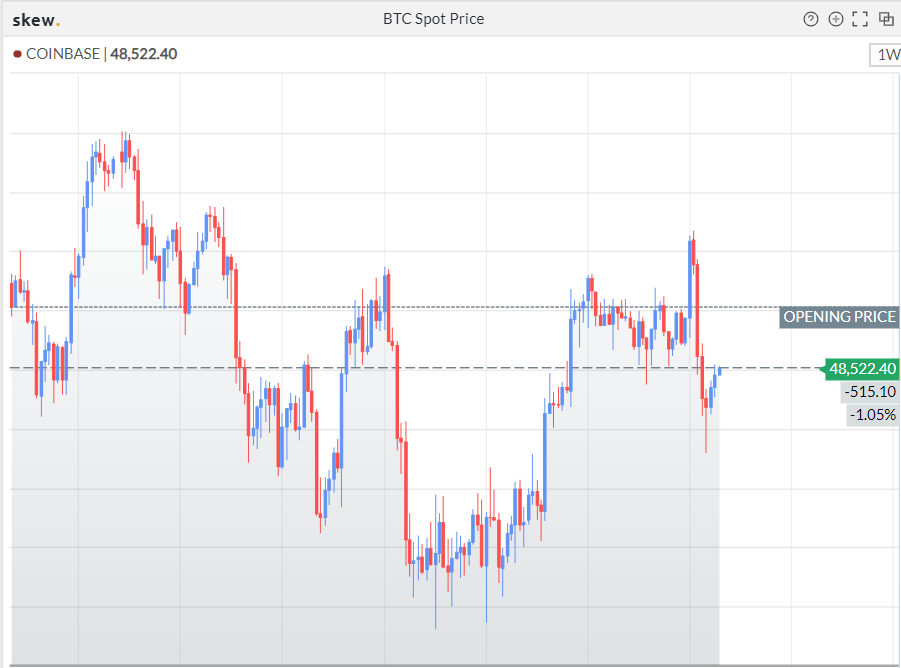
Task: Click the circled plus add icon
Action: click(836, 19)
